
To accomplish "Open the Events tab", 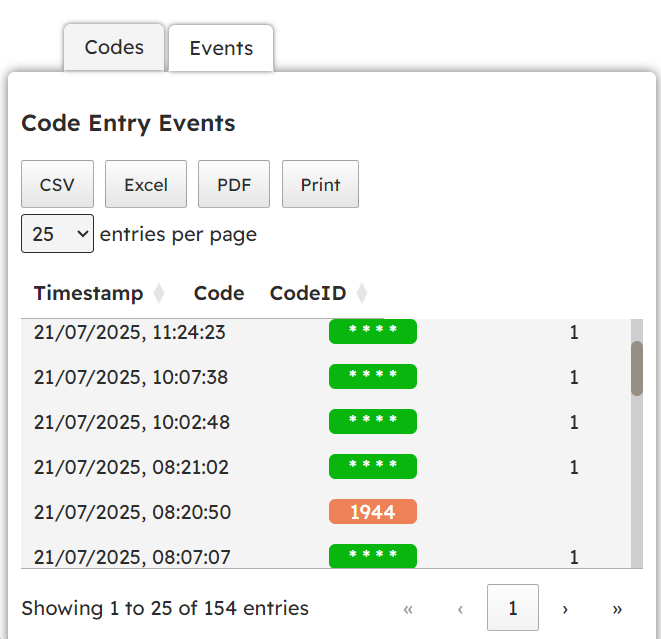I will tap(221, 48).
